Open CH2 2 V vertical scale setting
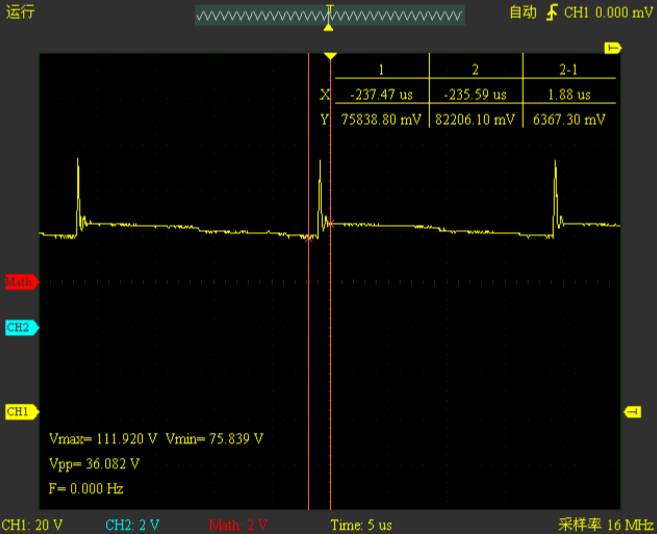Screen dimensions: 657x534 132,525
